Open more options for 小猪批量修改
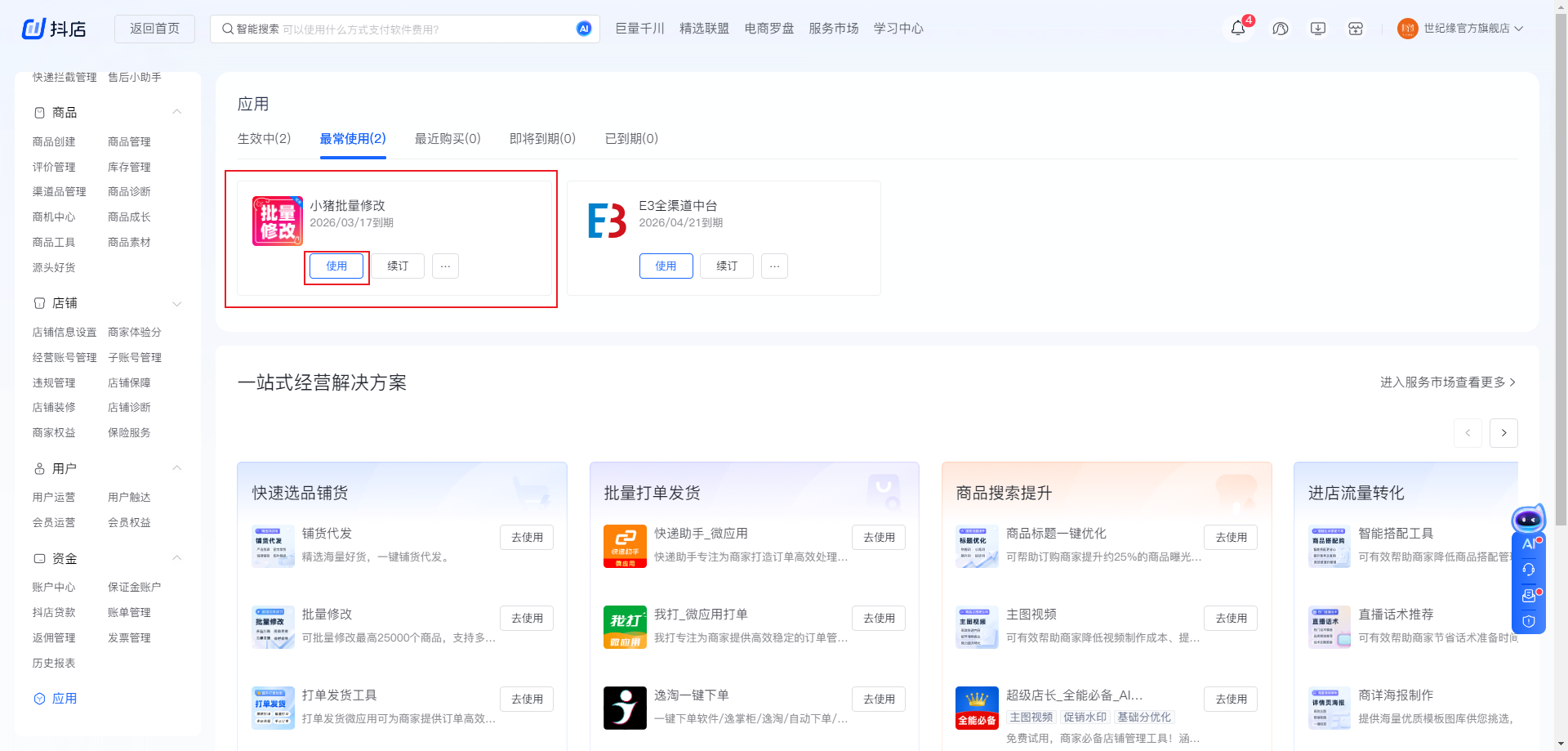Viewport: 1568px width, 751px height. pos(445,266)
